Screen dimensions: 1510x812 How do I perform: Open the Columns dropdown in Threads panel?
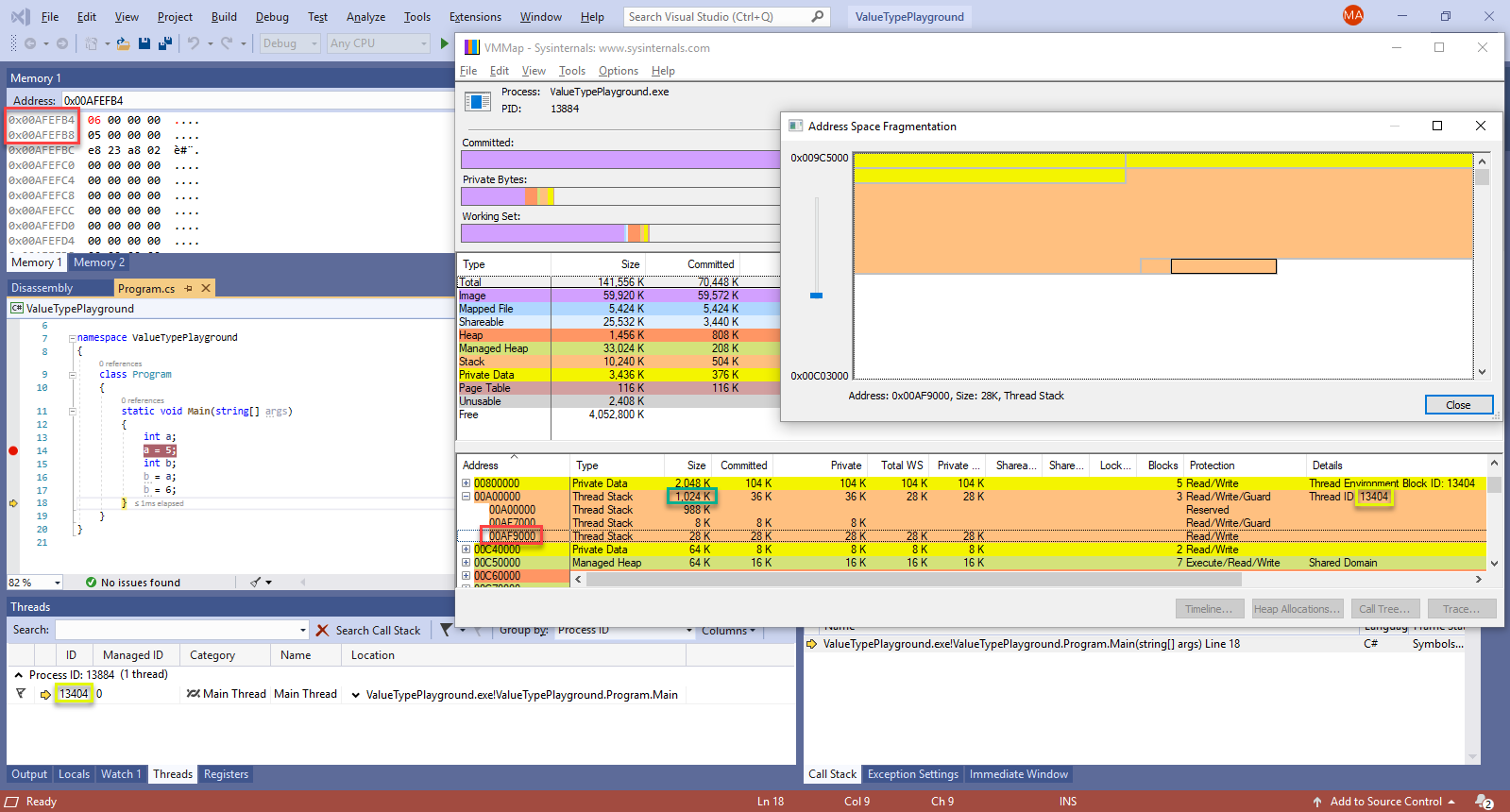coord(728,631)
